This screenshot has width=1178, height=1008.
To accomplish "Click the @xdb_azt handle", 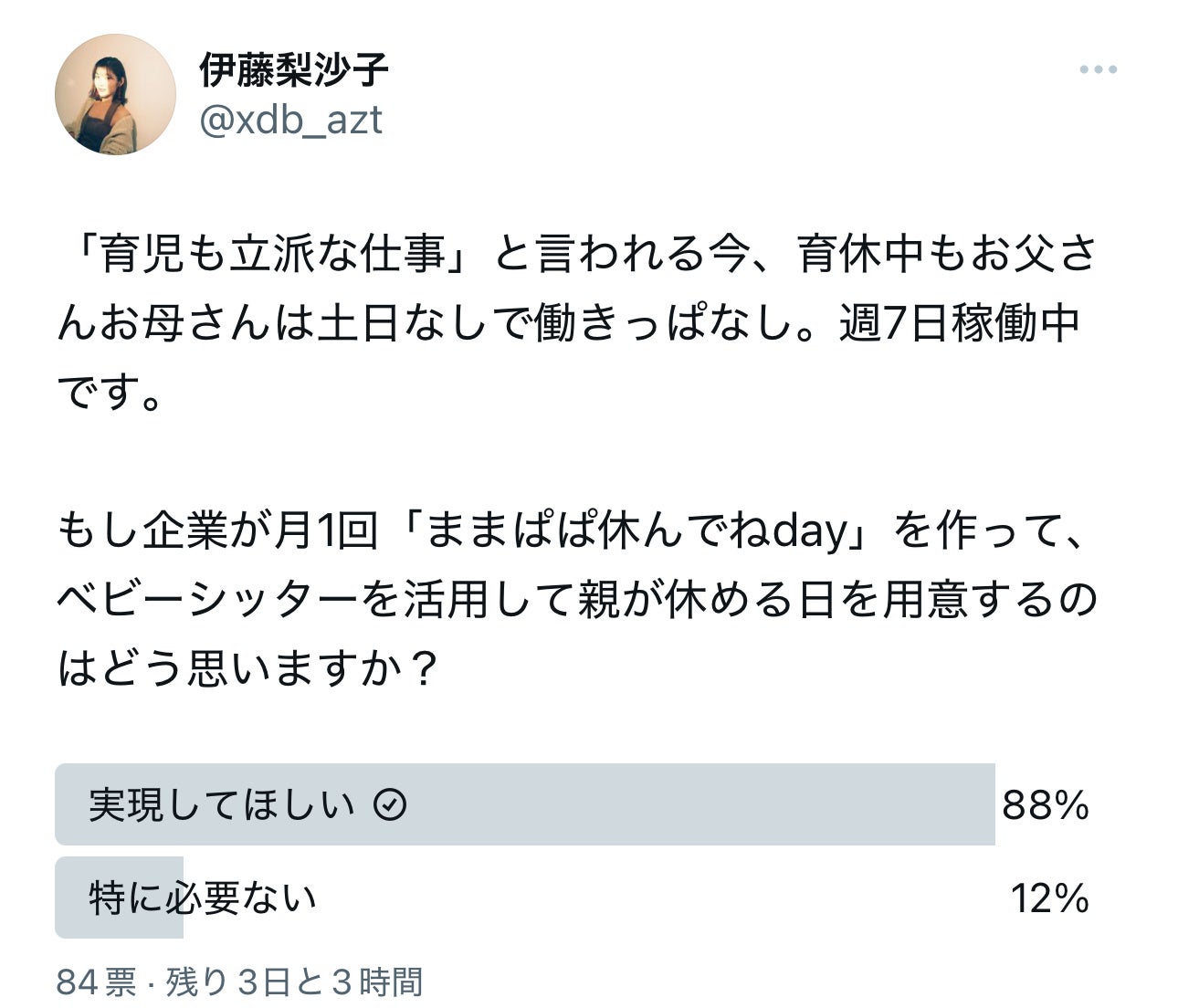I will coord(290,121).
